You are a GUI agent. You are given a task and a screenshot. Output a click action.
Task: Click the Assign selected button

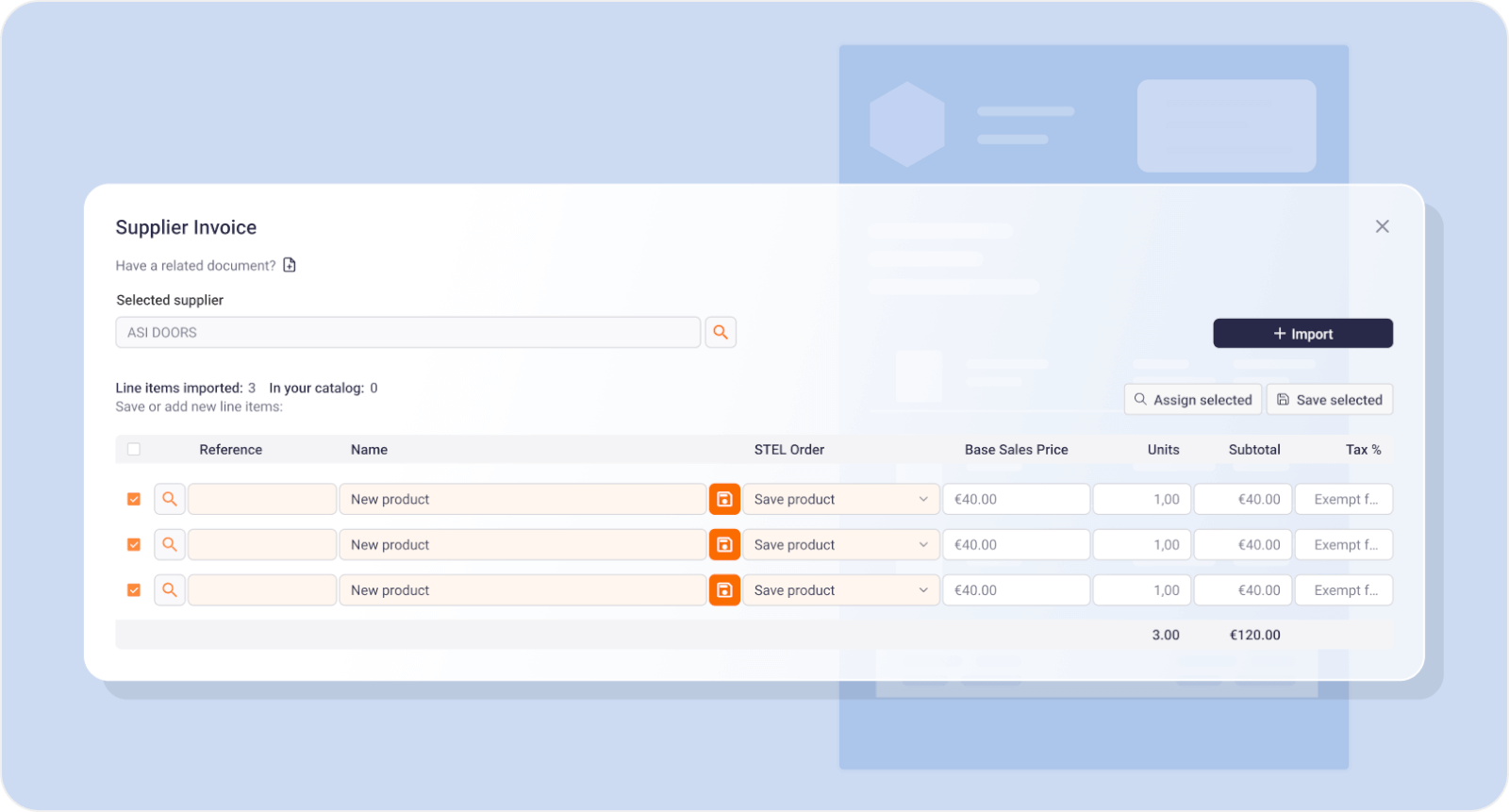[1192, 400]
